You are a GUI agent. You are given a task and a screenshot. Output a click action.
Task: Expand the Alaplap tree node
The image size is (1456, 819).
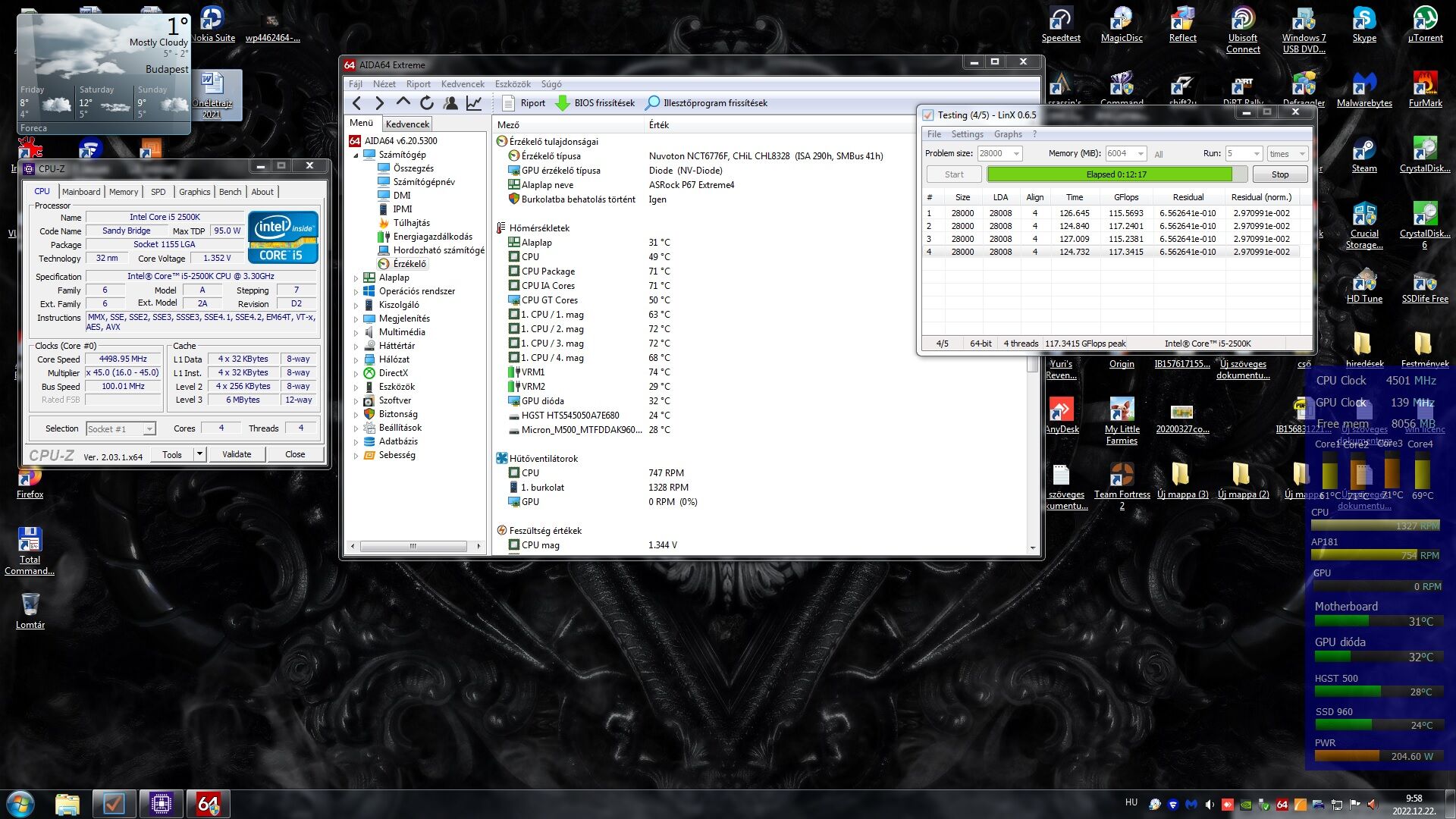click(x=356, y=278)
